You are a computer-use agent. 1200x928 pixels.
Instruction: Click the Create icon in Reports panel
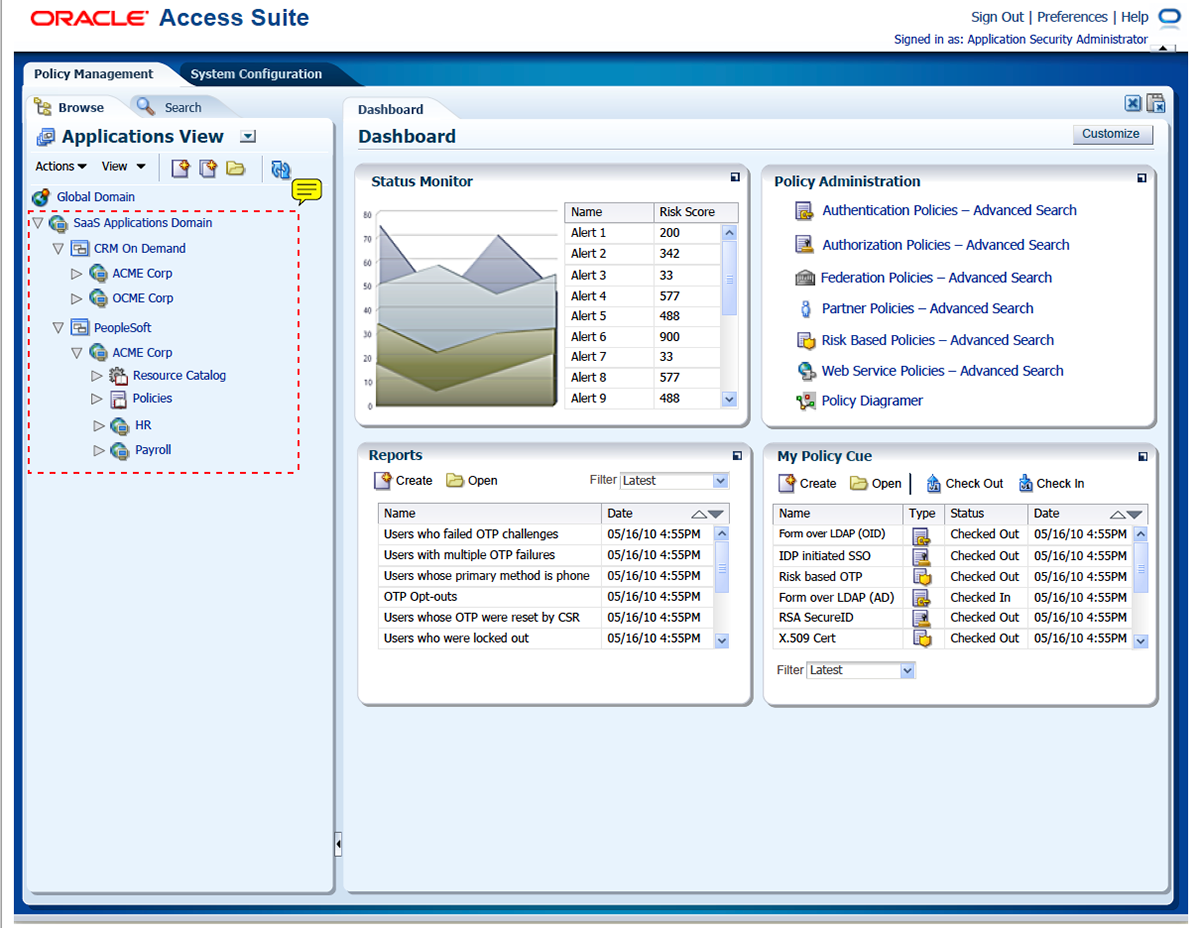coord(383,481)
